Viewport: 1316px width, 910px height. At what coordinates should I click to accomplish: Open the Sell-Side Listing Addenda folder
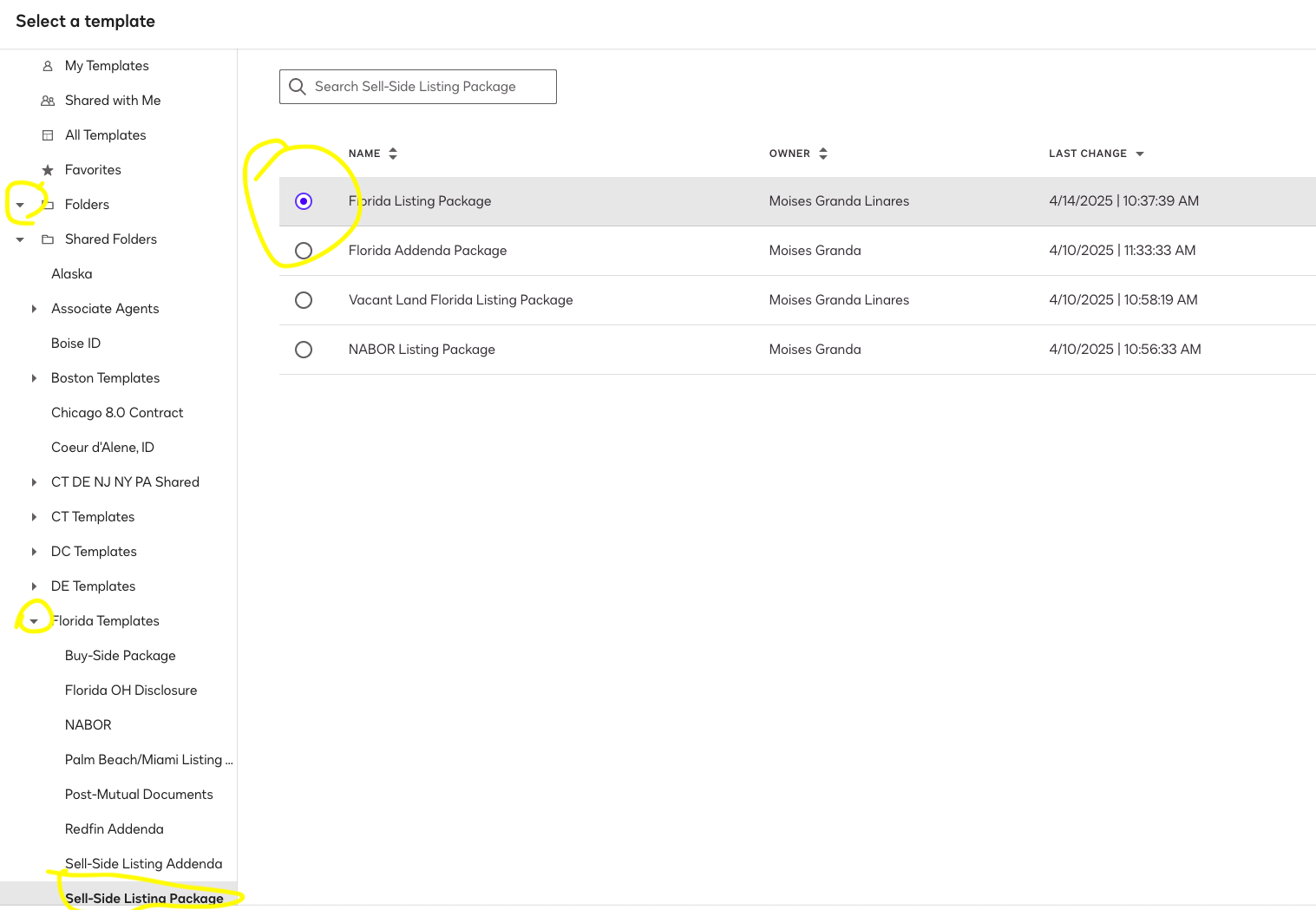point(144,864)
